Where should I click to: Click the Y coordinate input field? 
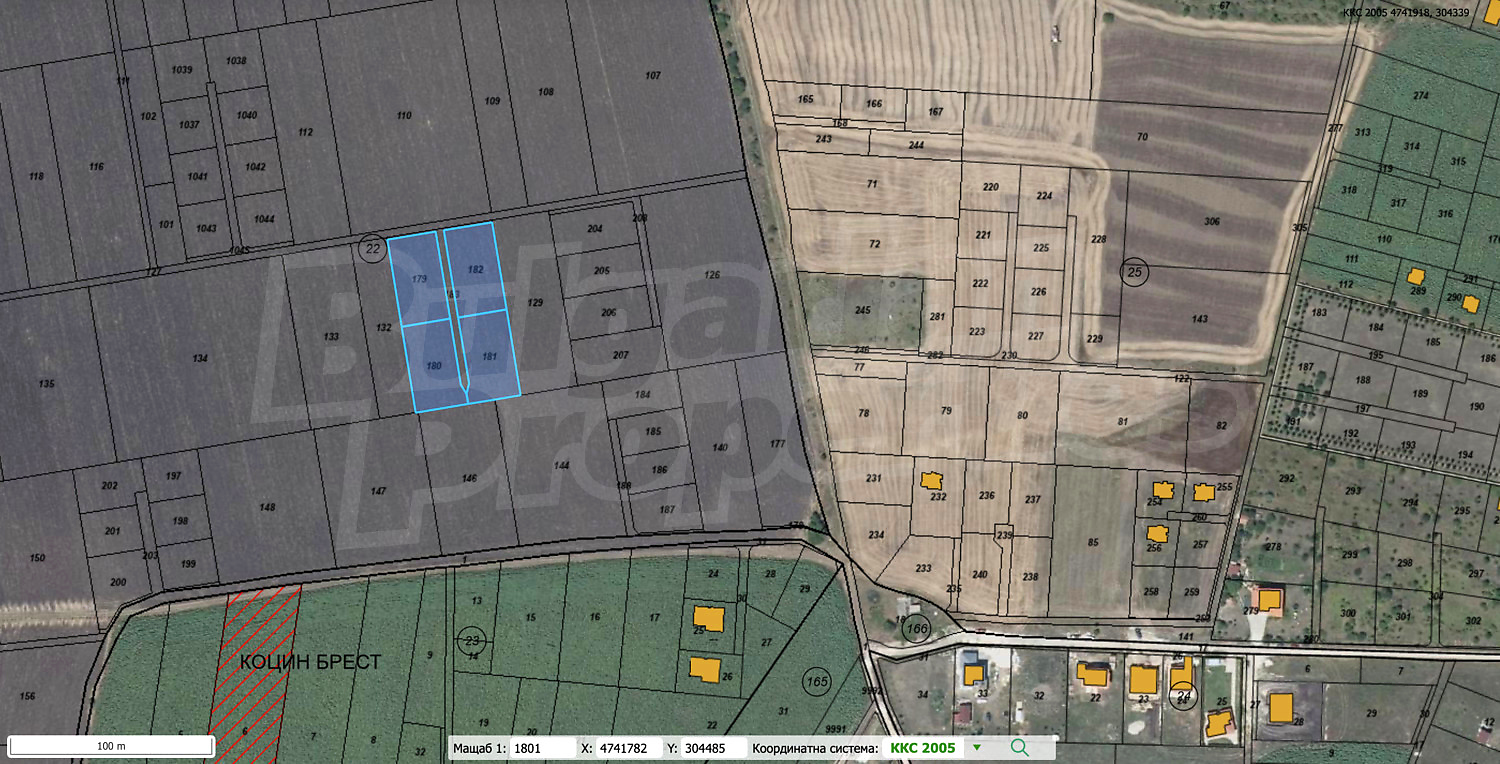(713, 748)
